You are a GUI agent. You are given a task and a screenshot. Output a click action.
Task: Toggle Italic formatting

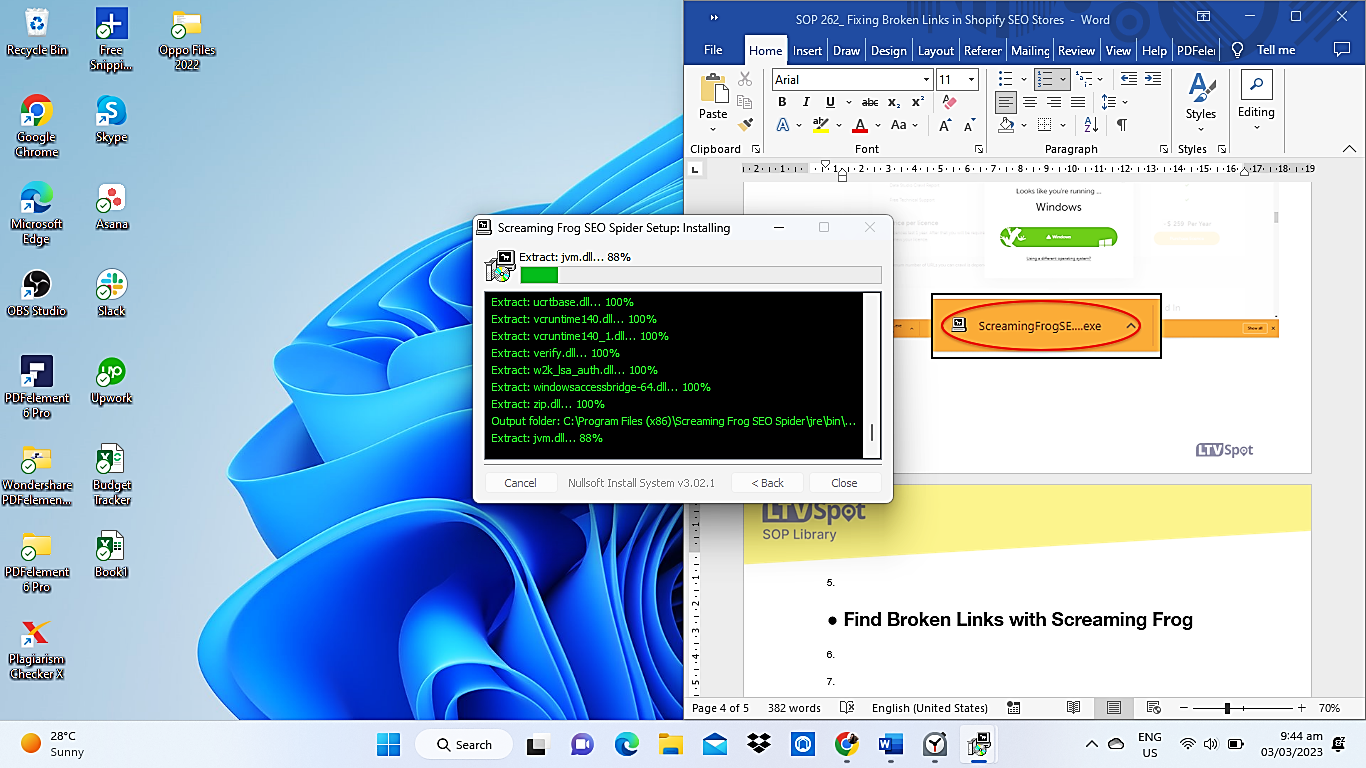click(806, 102)
